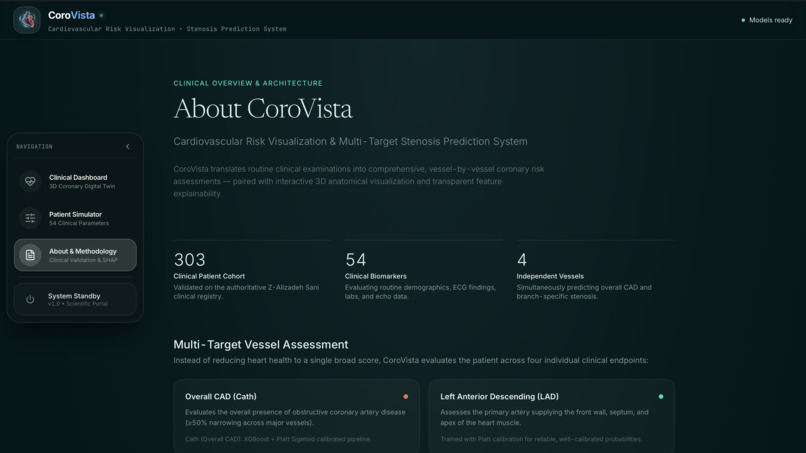This screenshot has width=806, height=453.
Task: Click the 4 Independent Vessels value
Action: tap(522, 260)
